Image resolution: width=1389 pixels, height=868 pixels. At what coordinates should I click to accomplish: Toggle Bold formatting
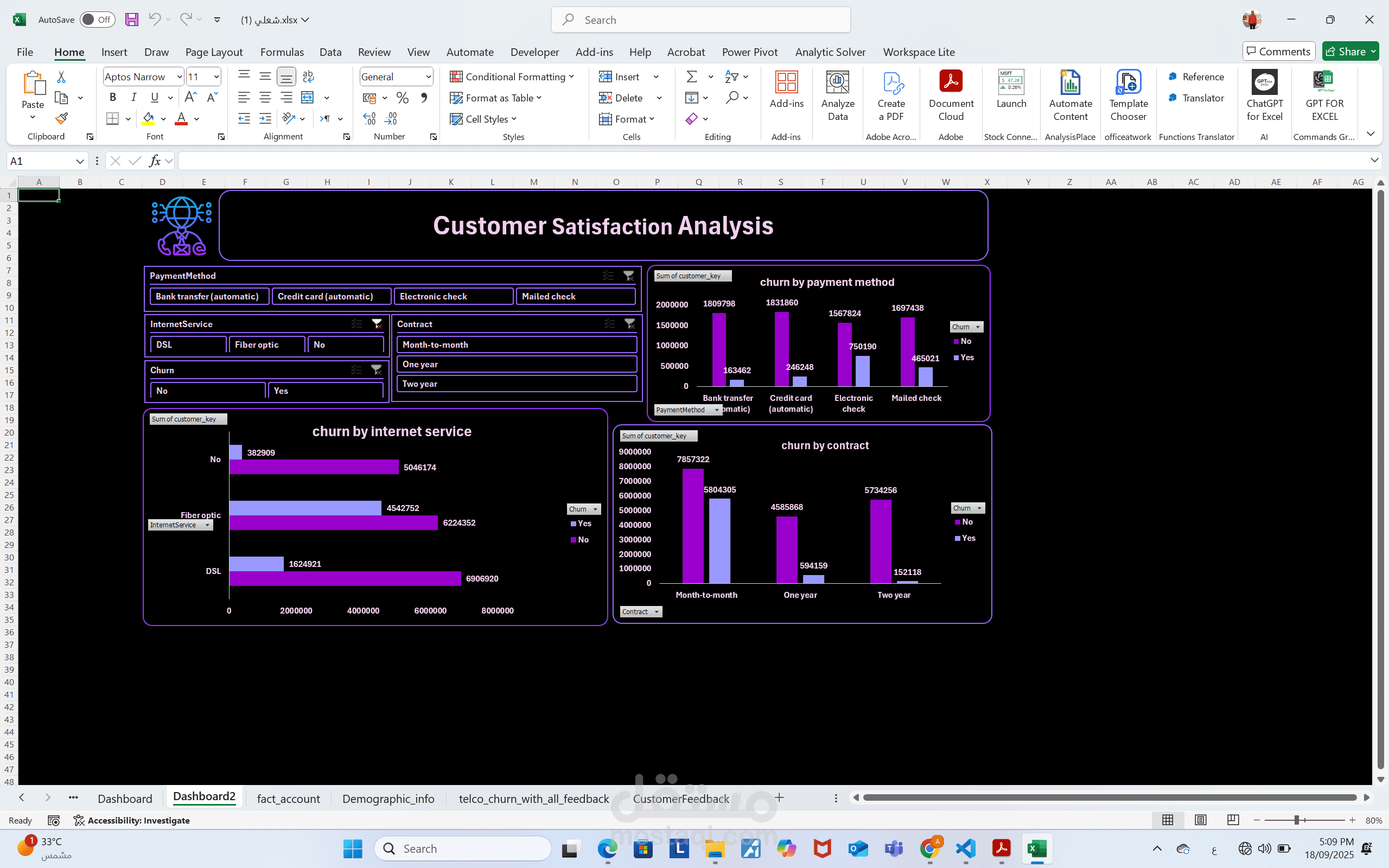[112, 98]
